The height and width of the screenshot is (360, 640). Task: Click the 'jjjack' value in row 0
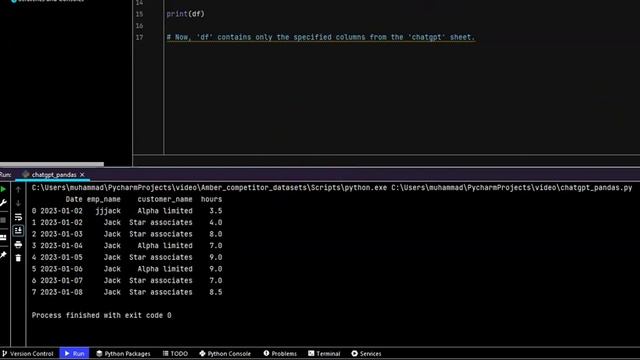point(108,211)
